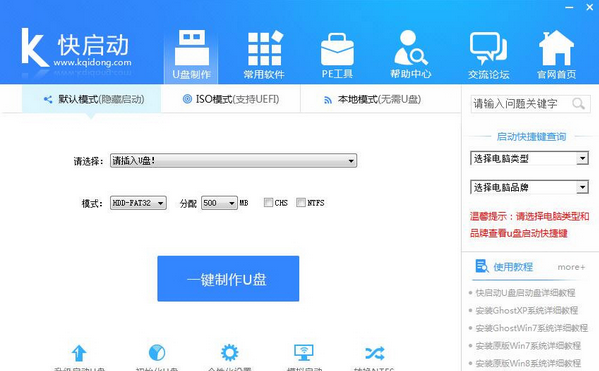Click the 使用教程 document icon

pos(481,266)
